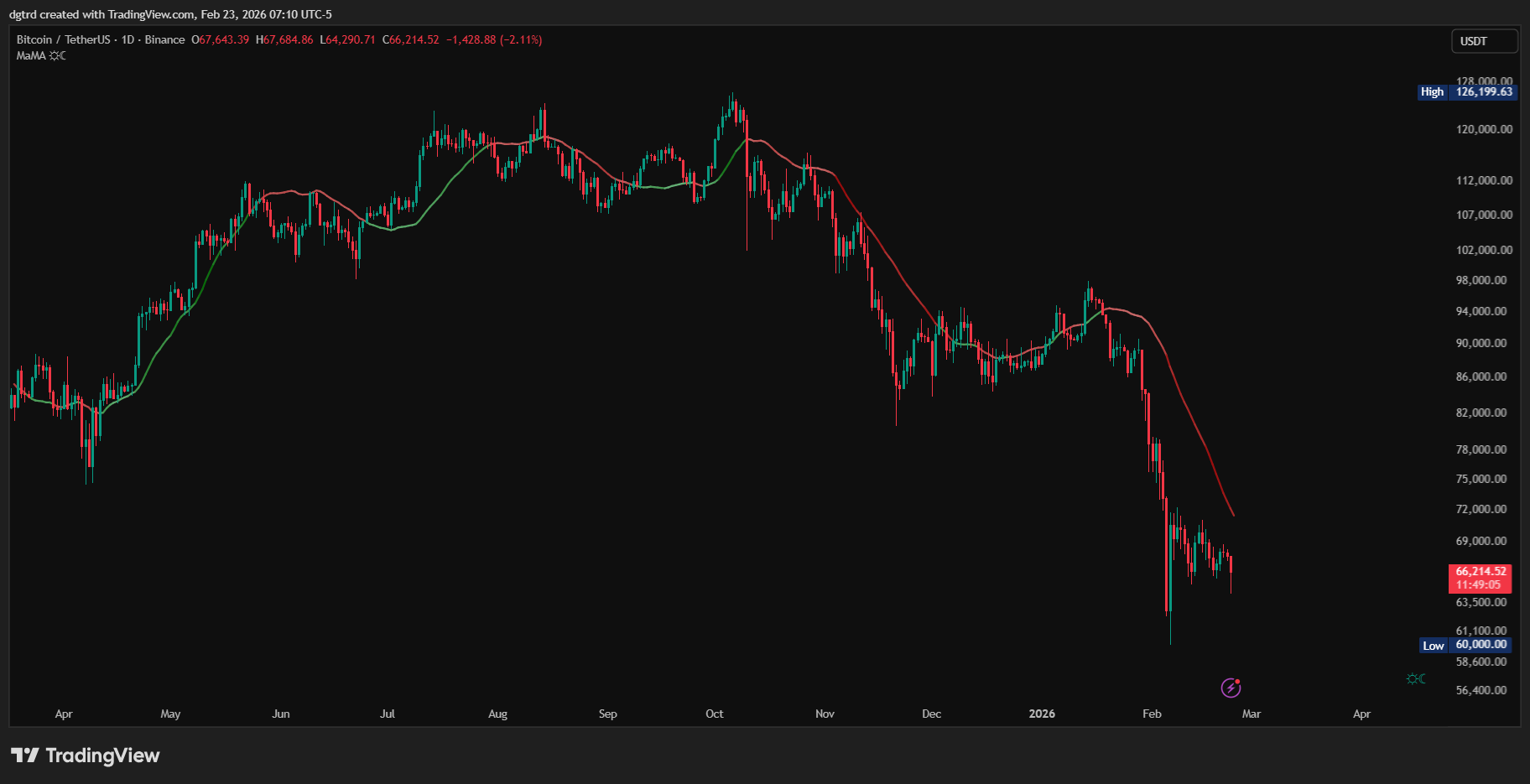The width and height of the screenshot is (1530, 784).
Task: Click the 69,000.00 price axis label
Action: click(x=1481, y=541)
